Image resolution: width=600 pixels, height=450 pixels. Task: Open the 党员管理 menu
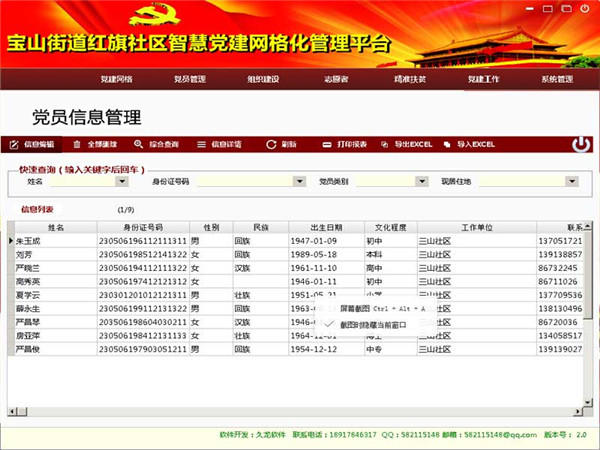[x=190, y=79]
